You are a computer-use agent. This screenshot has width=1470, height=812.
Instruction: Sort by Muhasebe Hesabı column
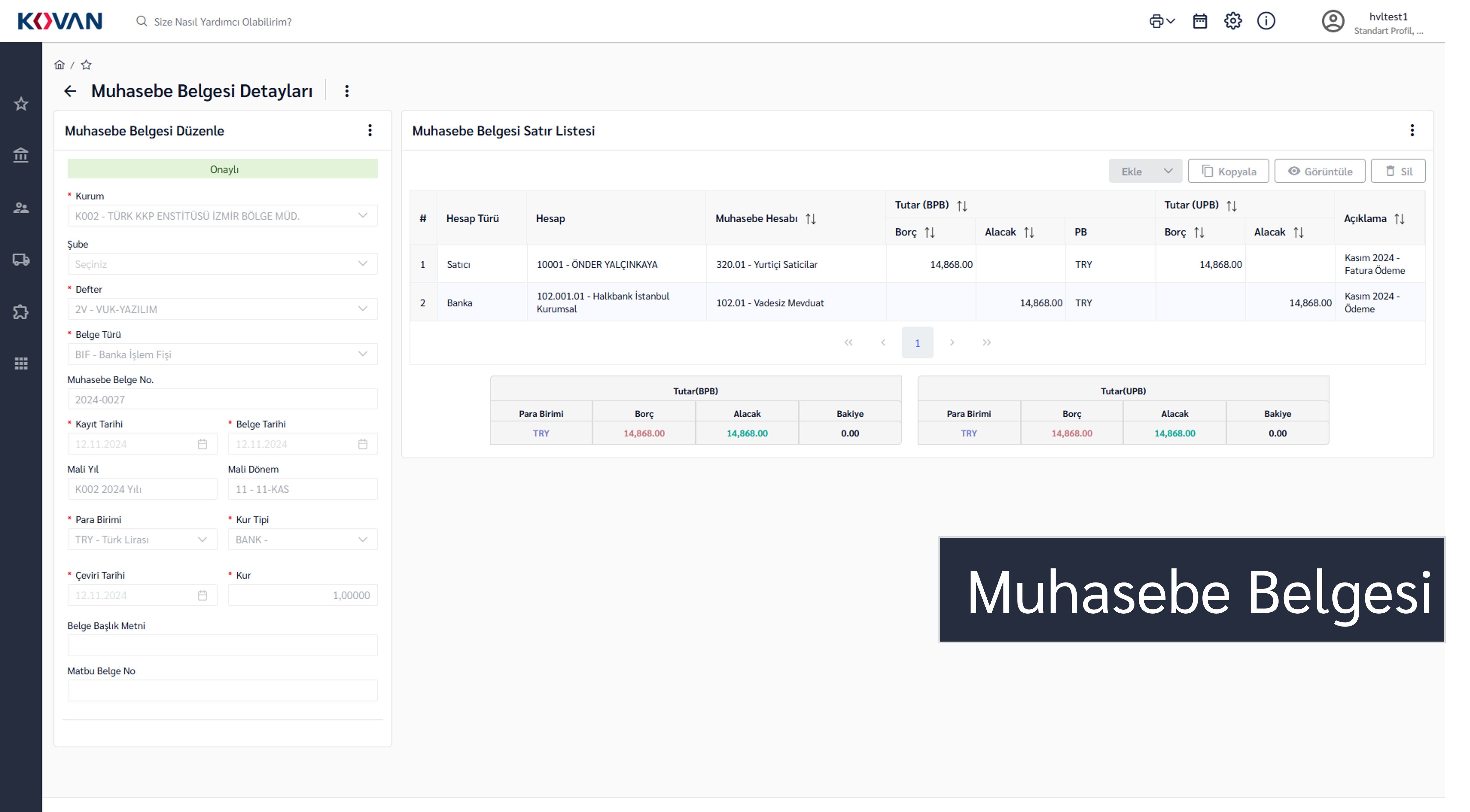coord(810,219)
